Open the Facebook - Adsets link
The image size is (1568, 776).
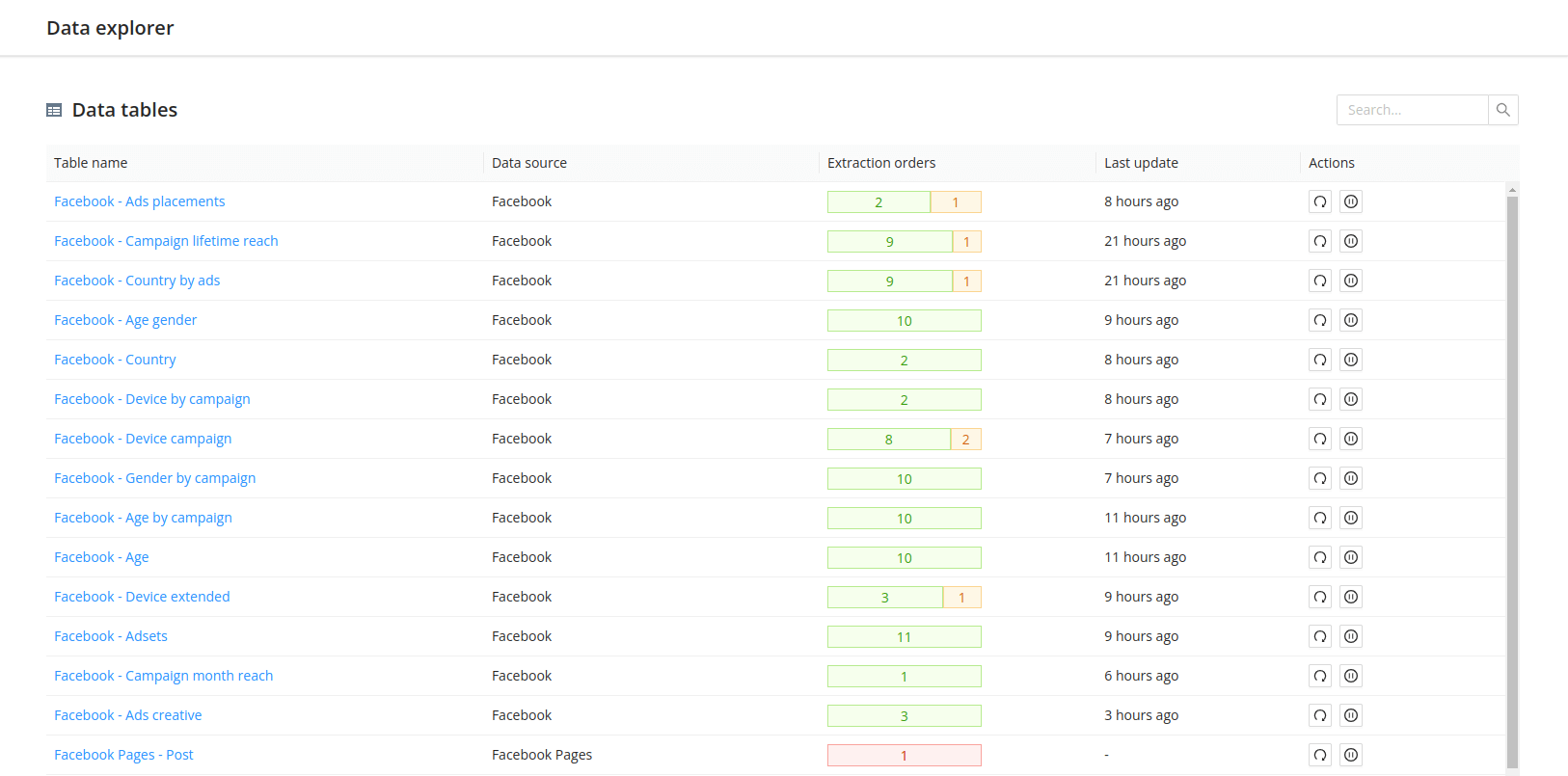(111, 636)
